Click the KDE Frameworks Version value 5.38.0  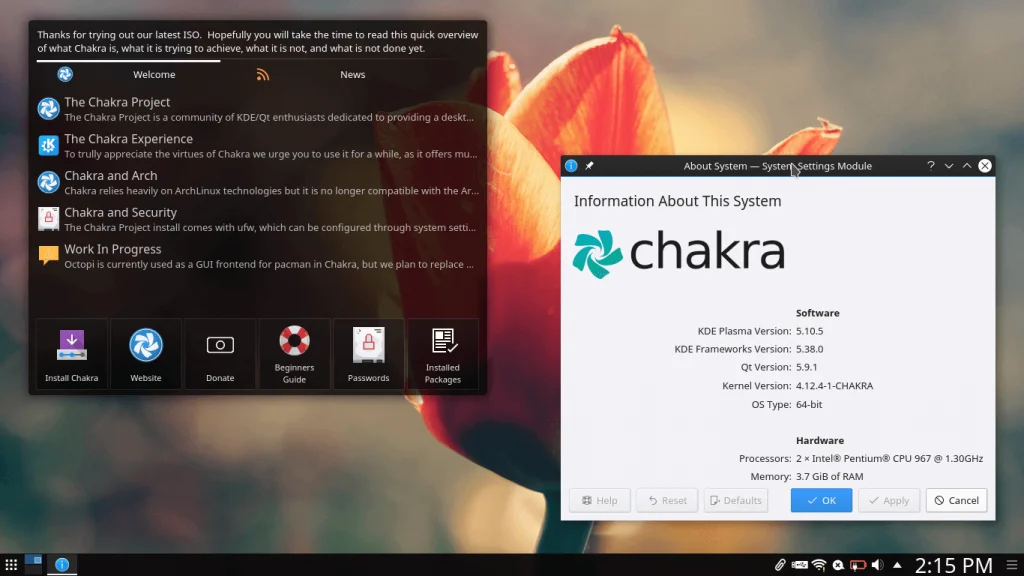(x=809, y=349)
